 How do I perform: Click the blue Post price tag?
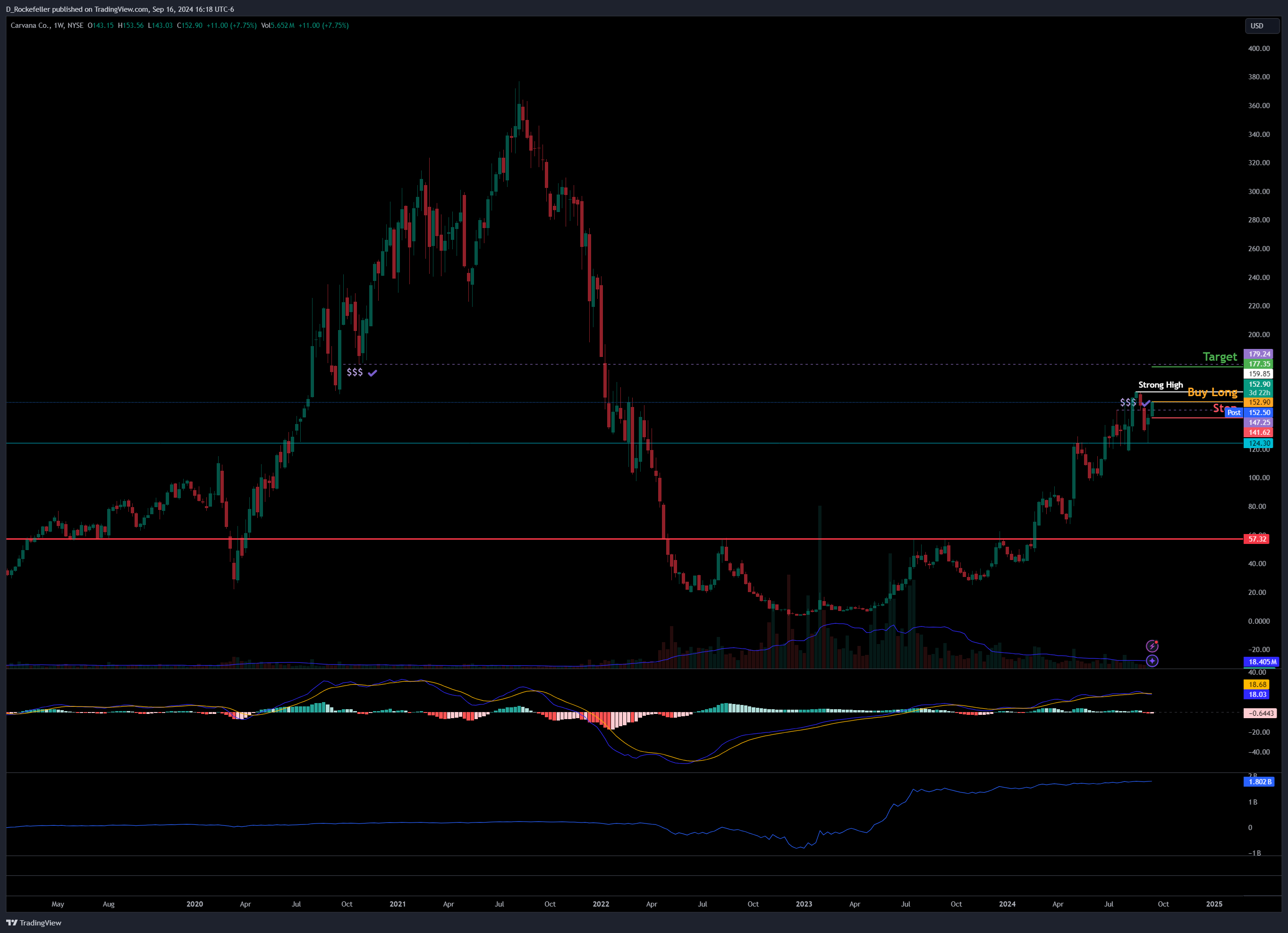click(x=1234, y=413)
